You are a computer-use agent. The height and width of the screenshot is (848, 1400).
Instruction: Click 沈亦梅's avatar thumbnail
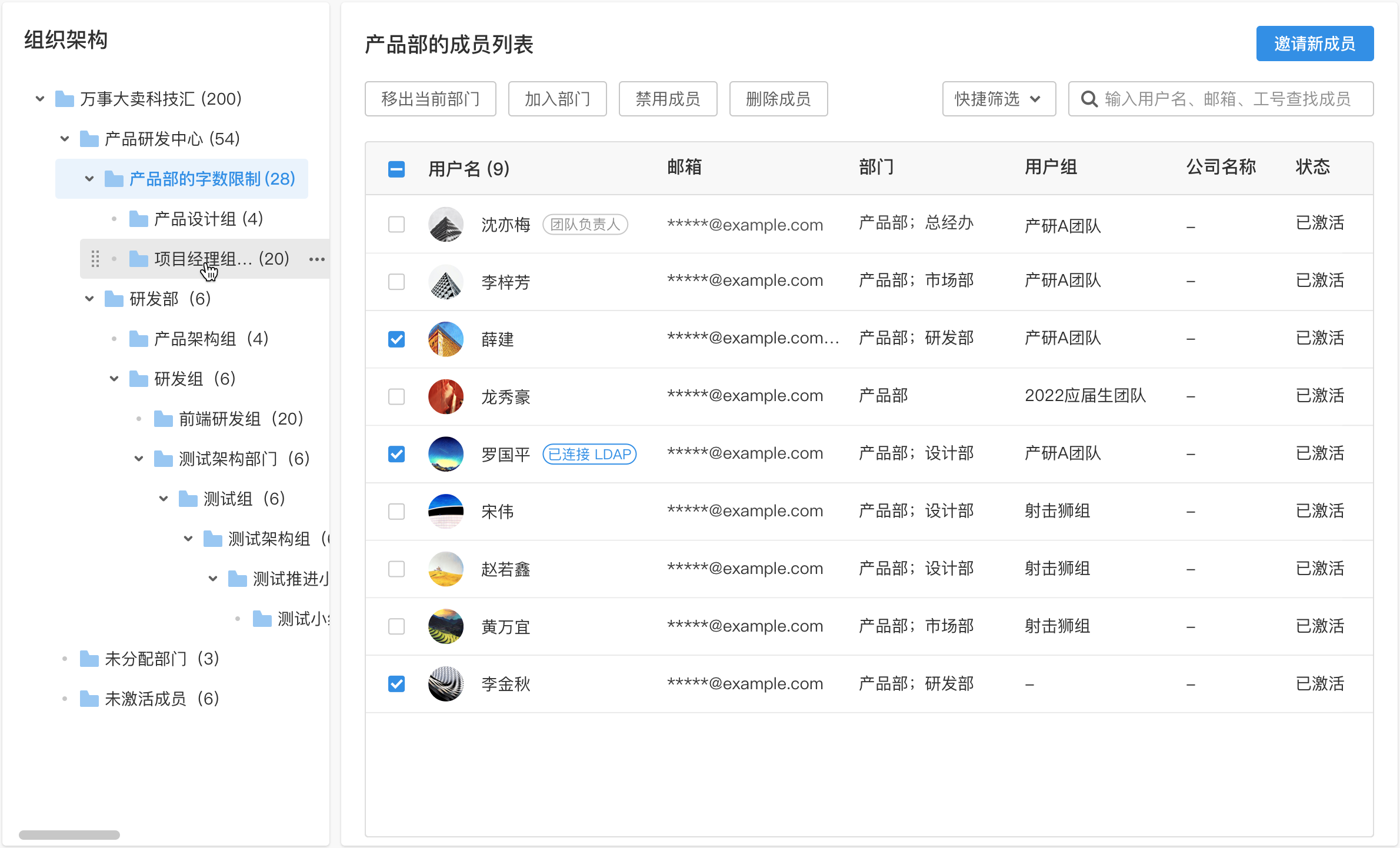click(x=445, y=224)
